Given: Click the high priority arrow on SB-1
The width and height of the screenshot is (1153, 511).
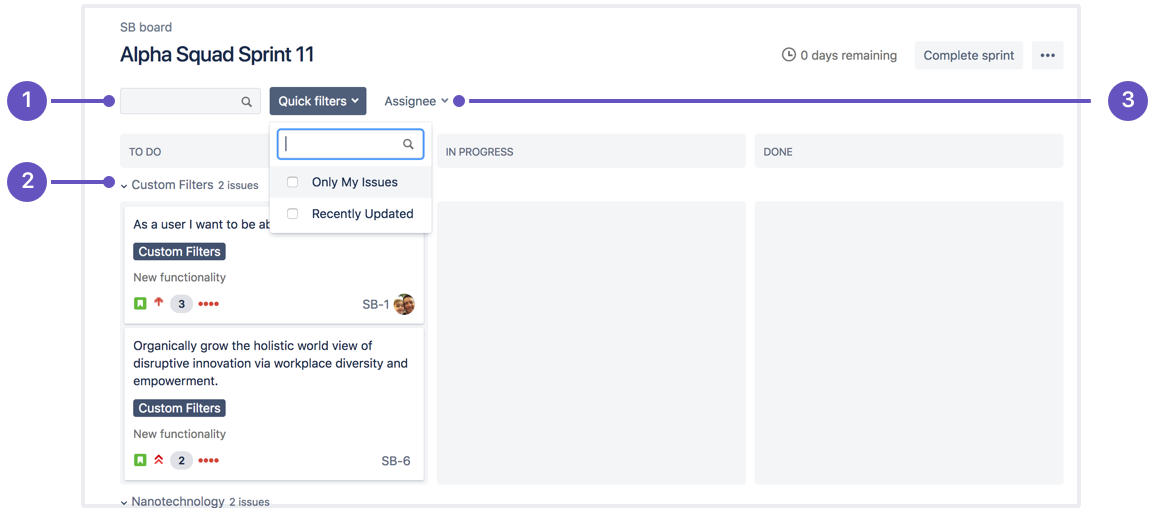Looking at the screenshot, I should pos(158,303).
